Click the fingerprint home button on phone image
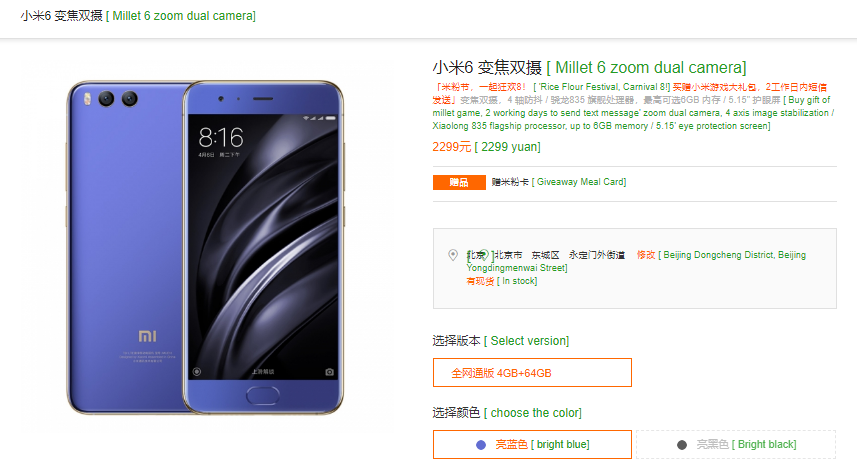 [262, 395]
